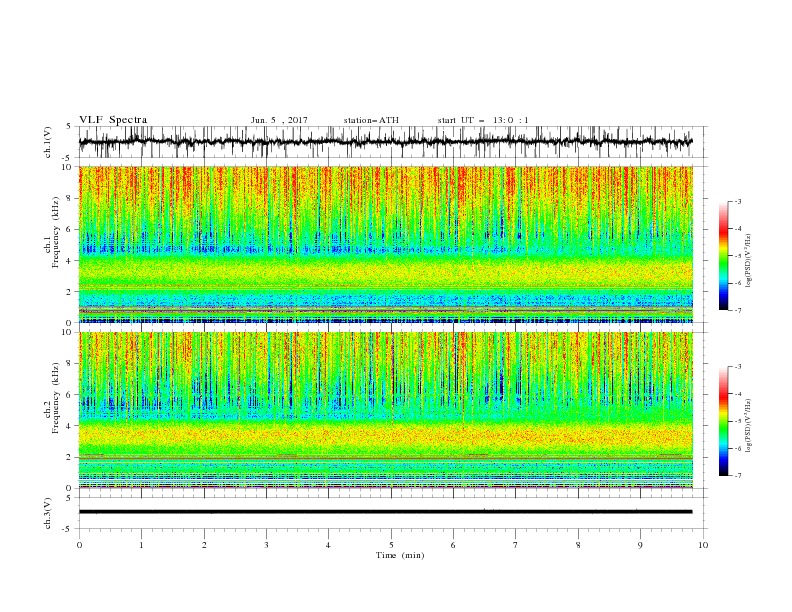Screen dimensions: 792x612
Task: Click time axis tick label "5"
Action: [391, 545]
